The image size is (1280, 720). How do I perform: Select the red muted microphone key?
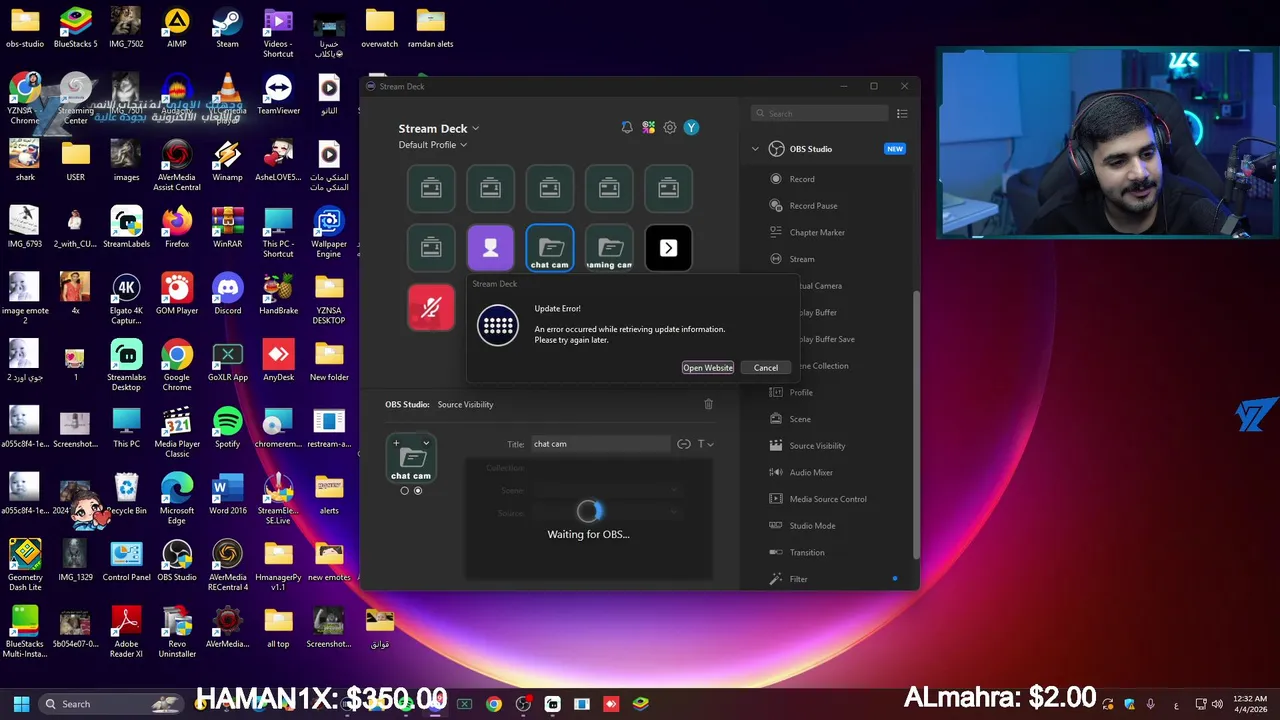coord(431,307)
